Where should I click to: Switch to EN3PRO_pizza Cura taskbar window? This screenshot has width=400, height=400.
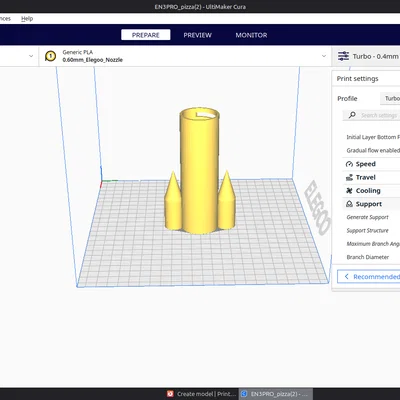click(x=276, y=394)
